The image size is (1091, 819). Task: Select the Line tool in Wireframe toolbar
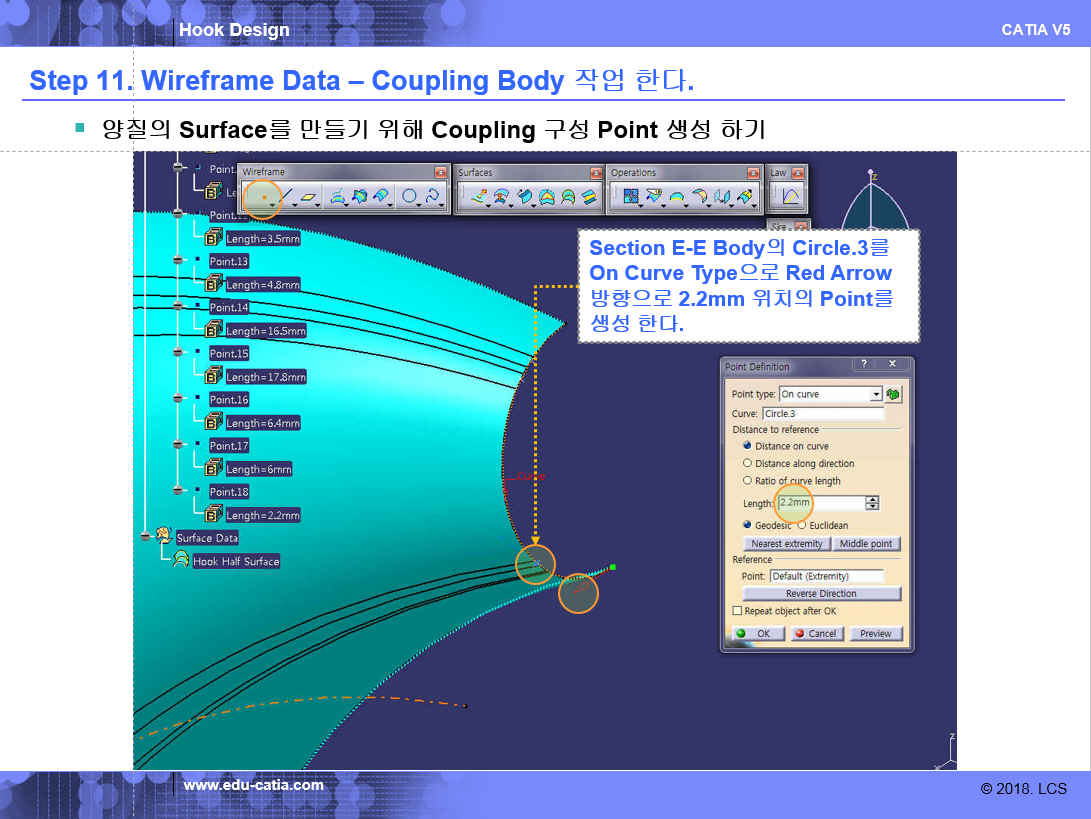coord(287,198)
